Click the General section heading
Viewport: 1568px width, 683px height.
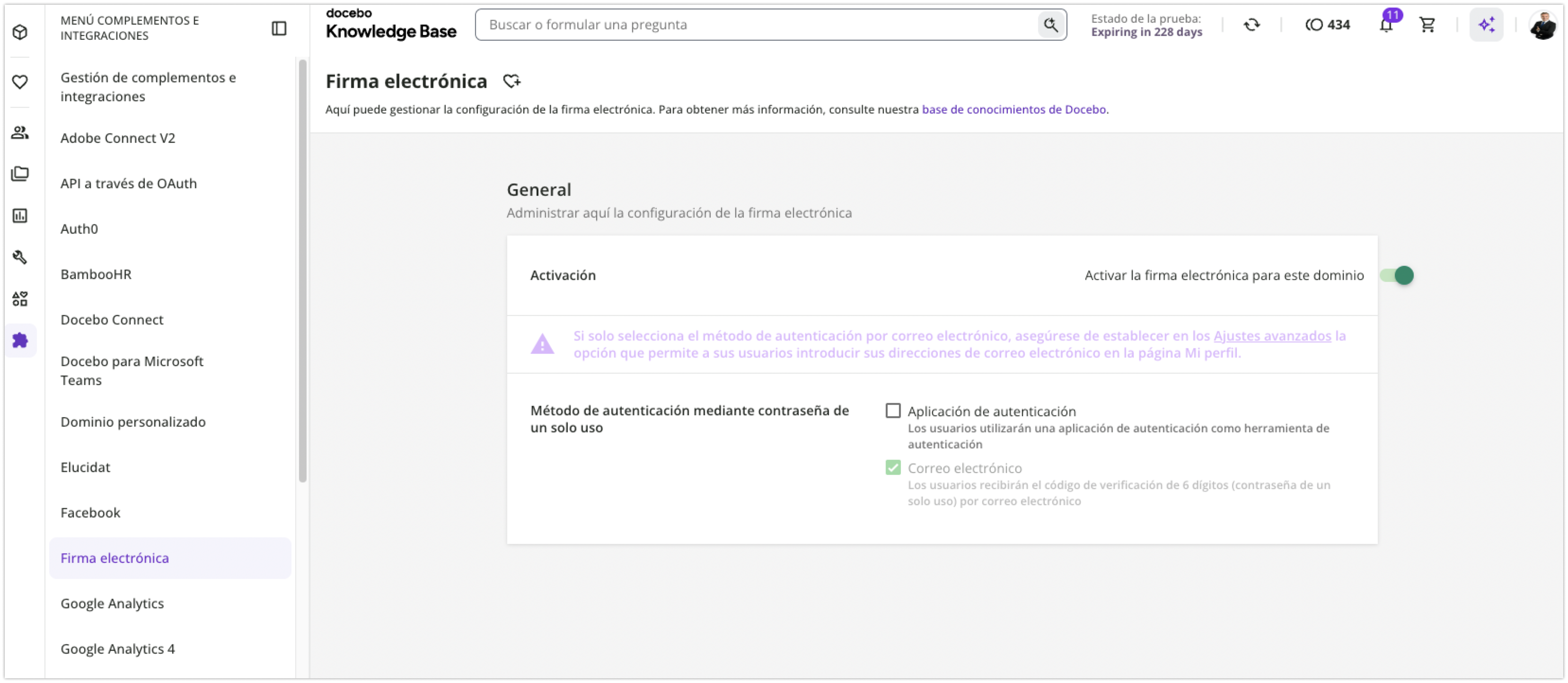pos(539,190)
